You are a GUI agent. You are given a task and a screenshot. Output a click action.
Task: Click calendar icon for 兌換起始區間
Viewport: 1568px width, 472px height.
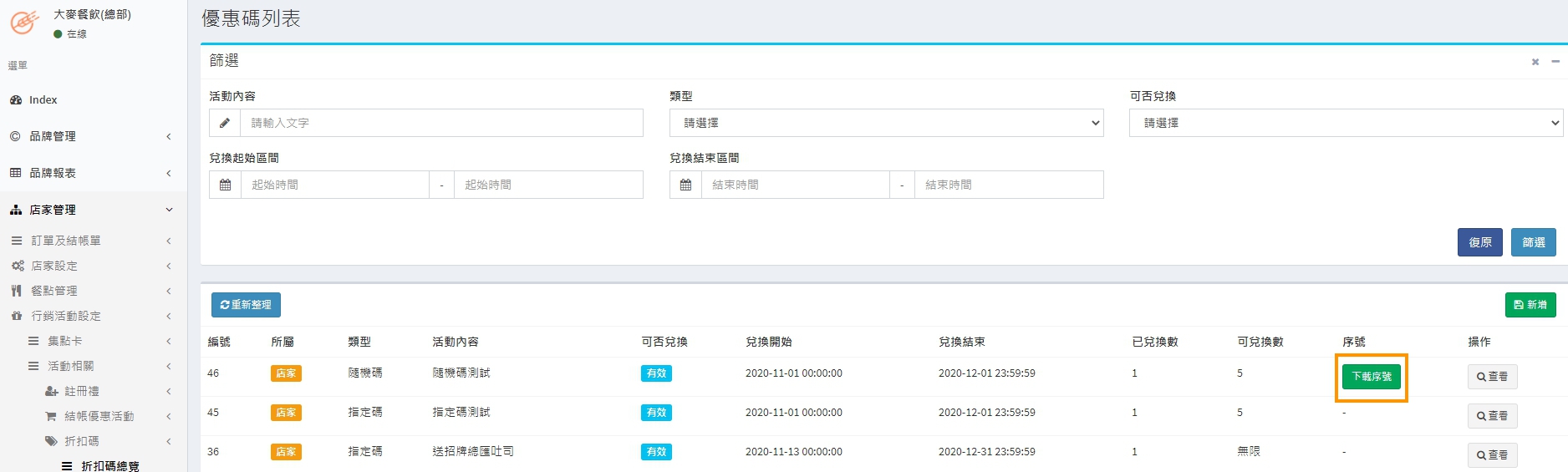[225, 185]
